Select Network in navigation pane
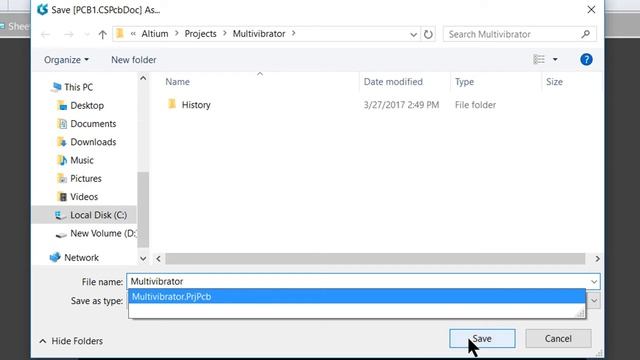Screen dimensions: 640x360 (x=81, y=258)
